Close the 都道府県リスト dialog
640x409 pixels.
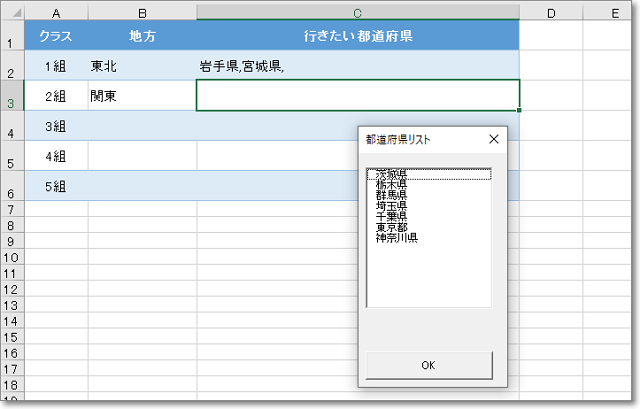point(493,140)
